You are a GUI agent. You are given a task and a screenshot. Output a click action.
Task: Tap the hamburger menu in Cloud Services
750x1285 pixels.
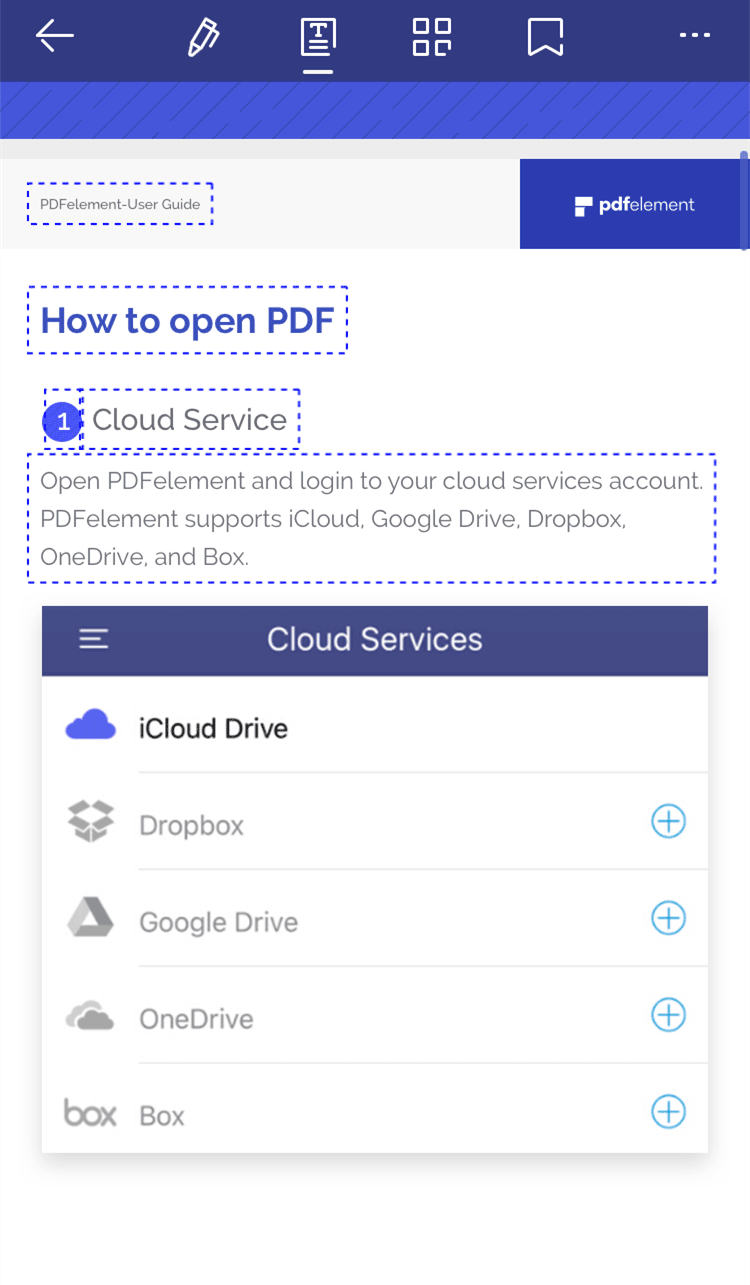tap(94, 639)
